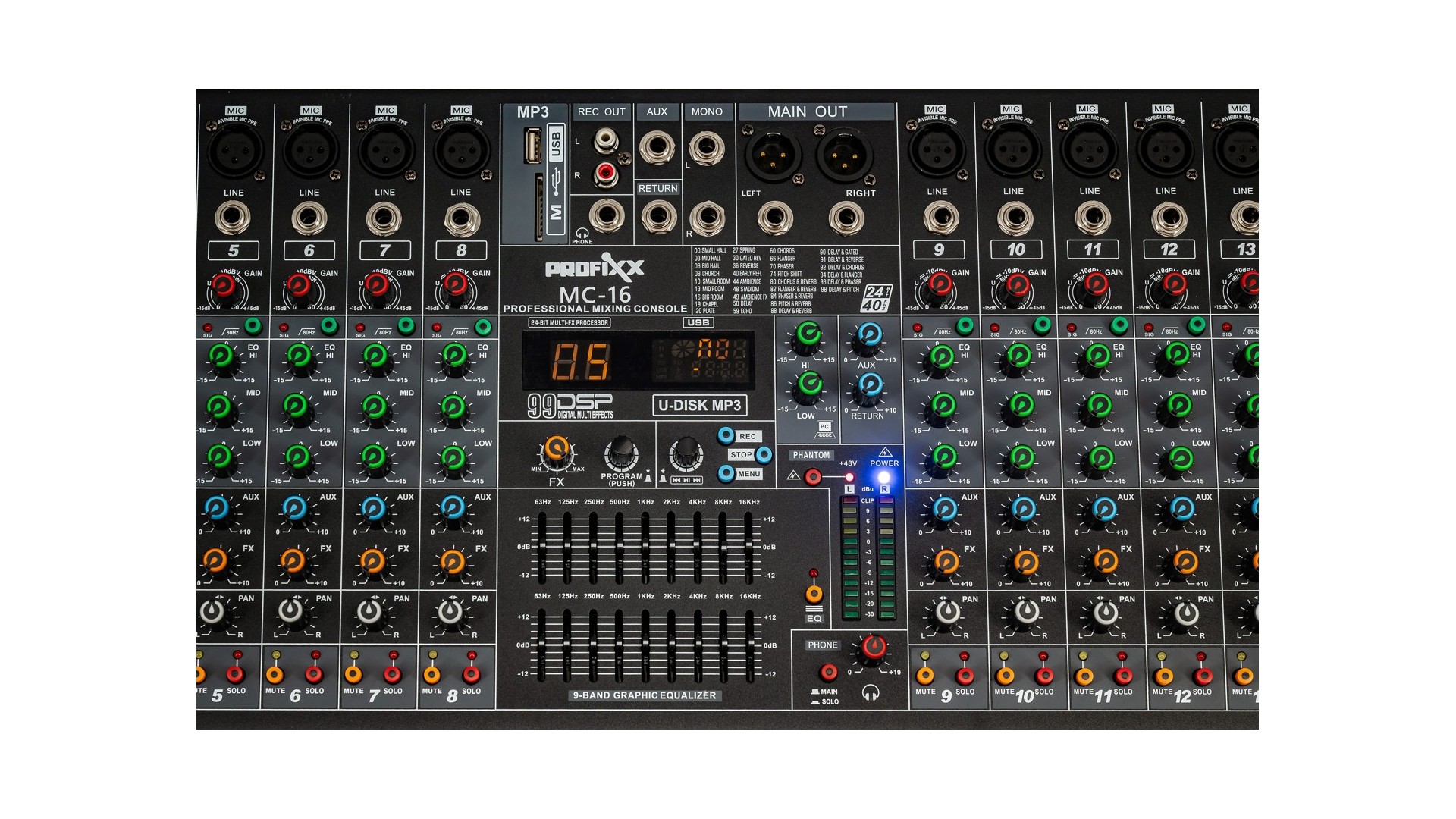Viewport: 1456px width, 819px height.
Task: Click lower-row 500Hz equalizer fader
Action: click(x=619, y=645)
